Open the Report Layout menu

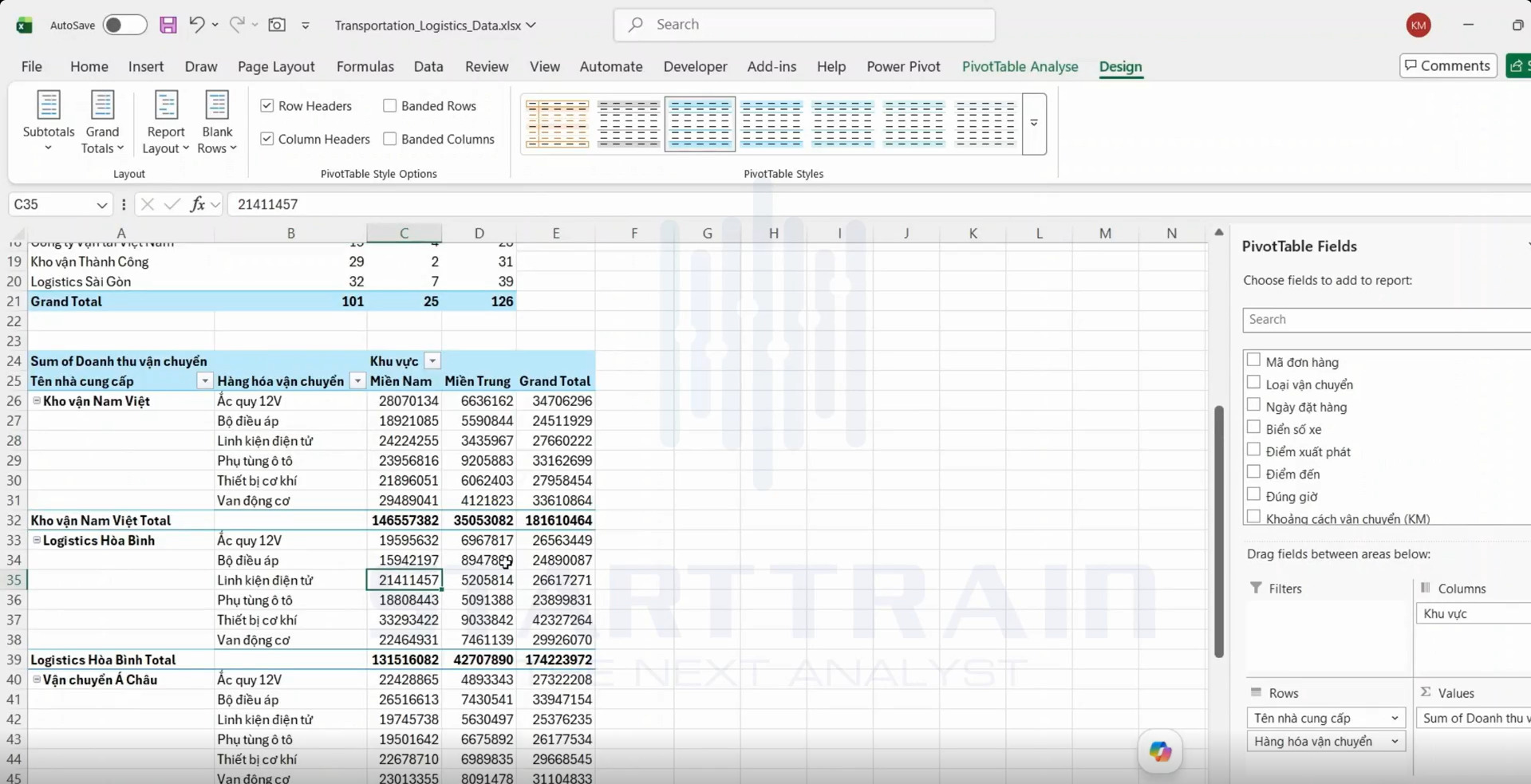[165, 121]
